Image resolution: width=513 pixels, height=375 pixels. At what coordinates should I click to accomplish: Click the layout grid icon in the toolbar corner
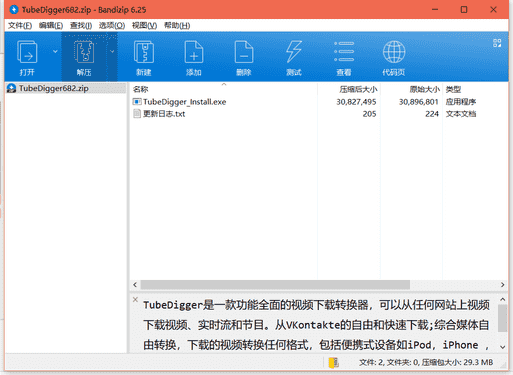[x=497, y=43]
